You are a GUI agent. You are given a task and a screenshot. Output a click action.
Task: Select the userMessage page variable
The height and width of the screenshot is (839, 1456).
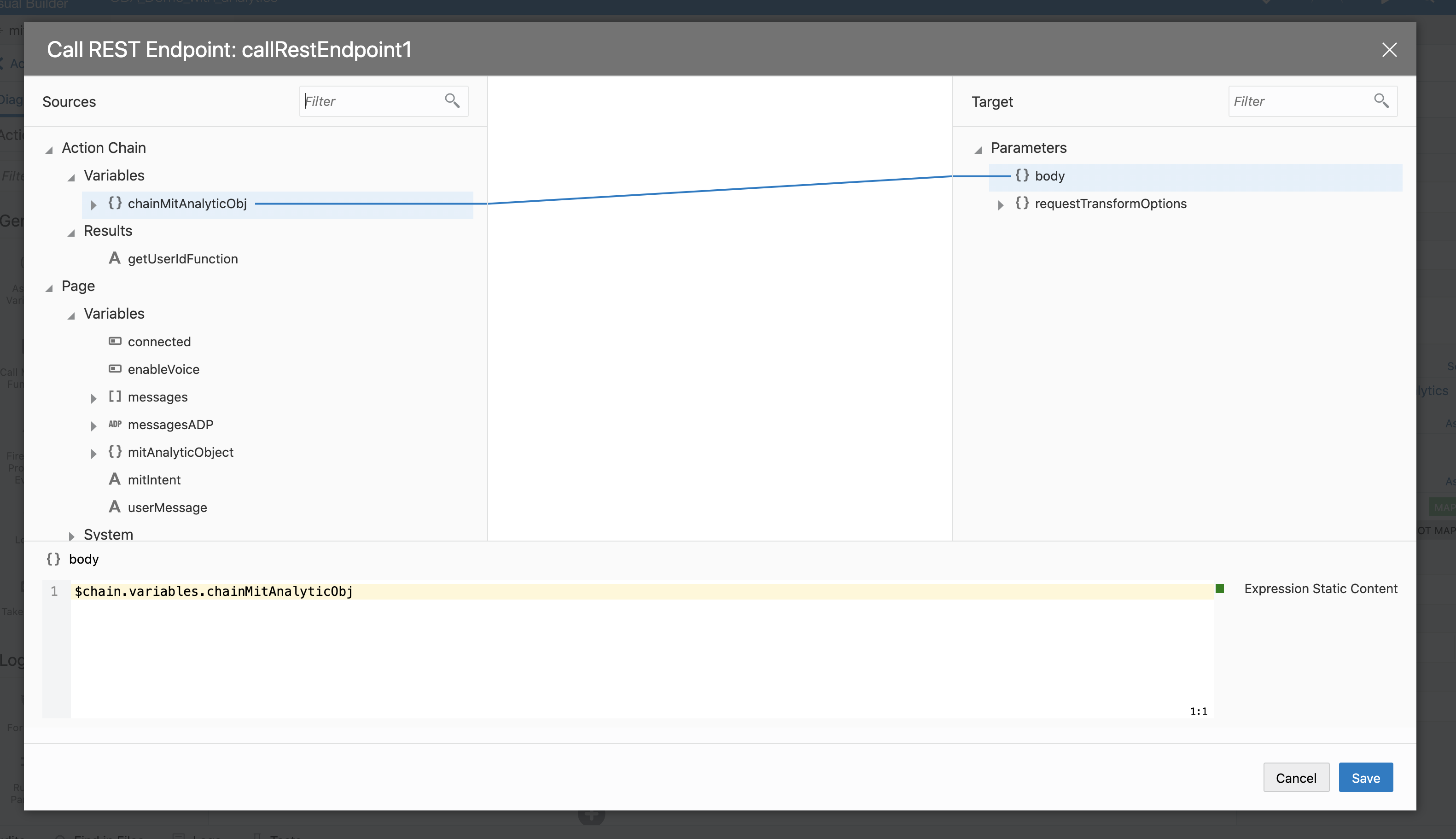167,507
